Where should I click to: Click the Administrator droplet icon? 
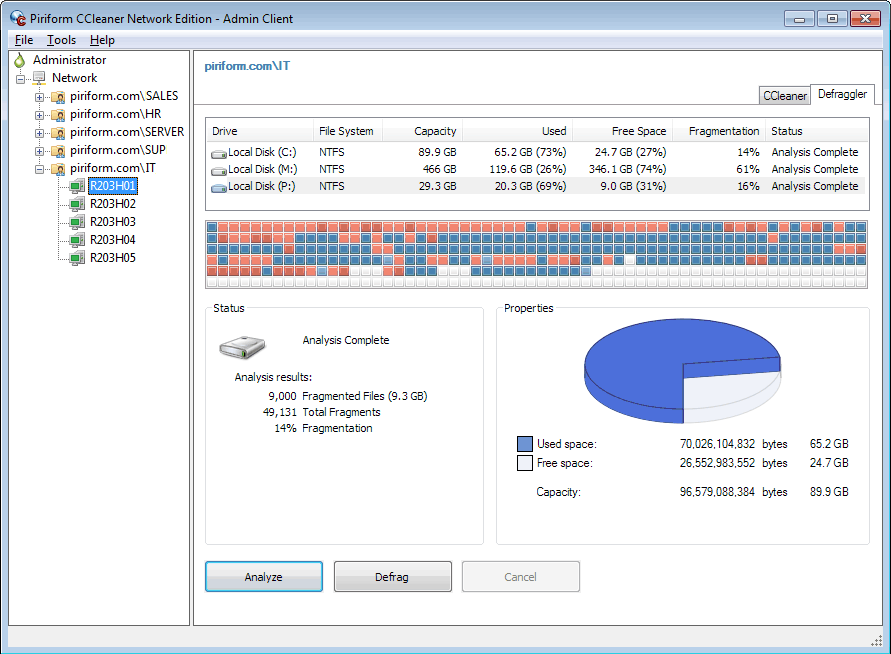[x=19, y=60]
